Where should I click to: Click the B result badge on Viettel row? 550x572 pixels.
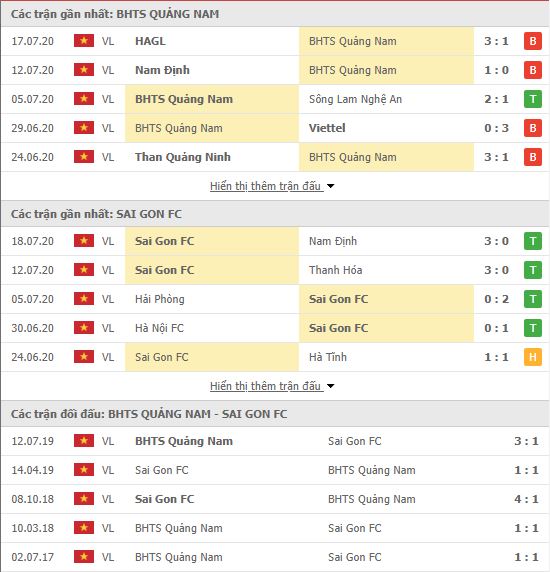[532, 128]
